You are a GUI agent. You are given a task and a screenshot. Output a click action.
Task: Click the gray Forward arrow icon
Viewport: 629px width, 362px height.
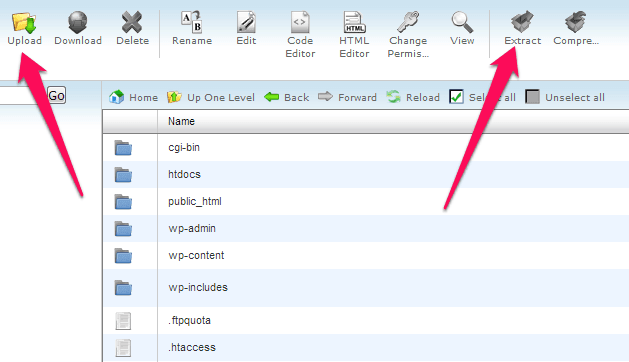pyautogui.click(x=325, y=96)
